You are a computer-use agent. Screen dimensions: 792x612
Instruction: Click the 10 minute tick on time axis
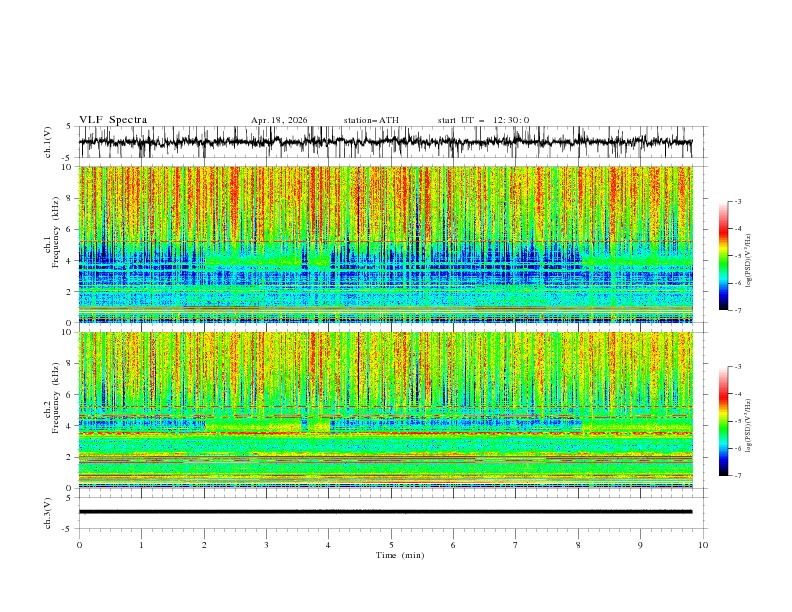[703, 545]
